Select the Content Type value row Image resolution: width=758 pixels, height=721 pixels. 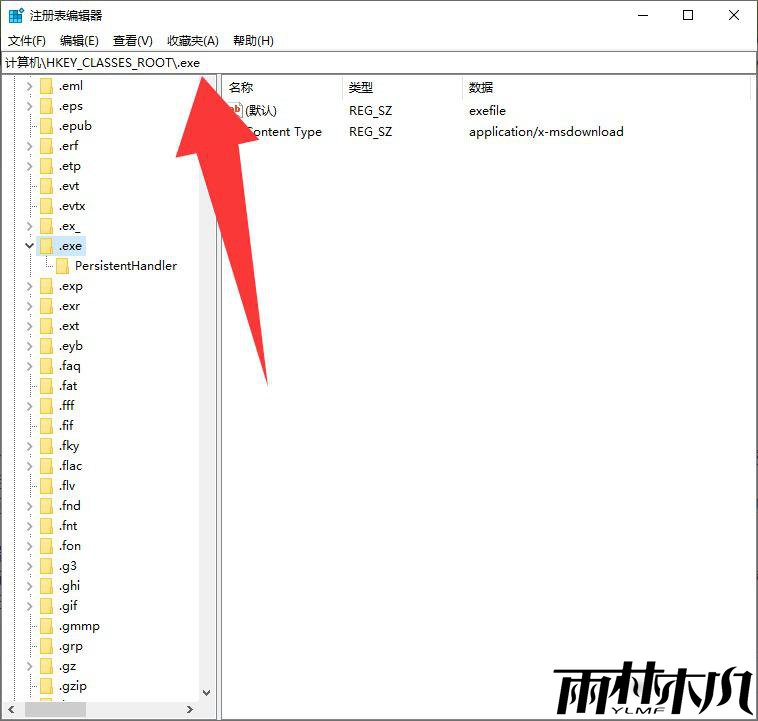[x=285, y=132]
